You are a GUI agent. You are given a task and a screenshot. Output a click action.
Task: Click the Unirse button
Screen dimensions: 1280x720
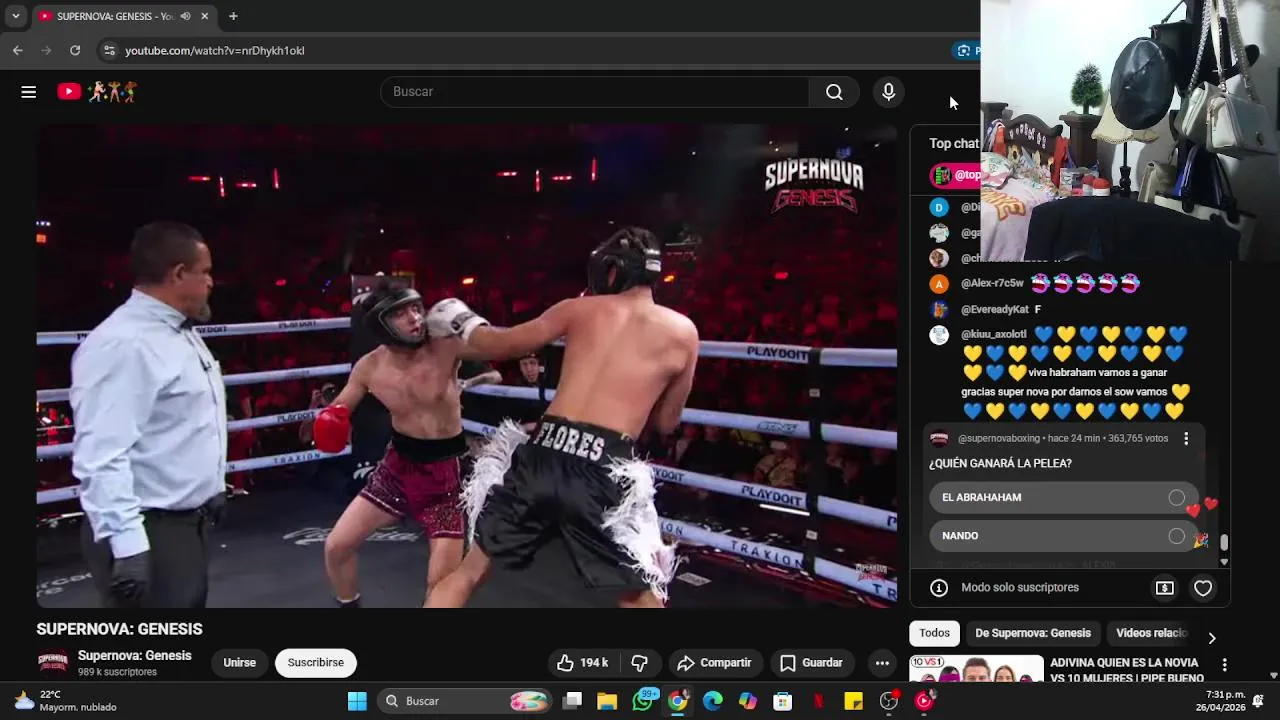click(x=239, y=663)
